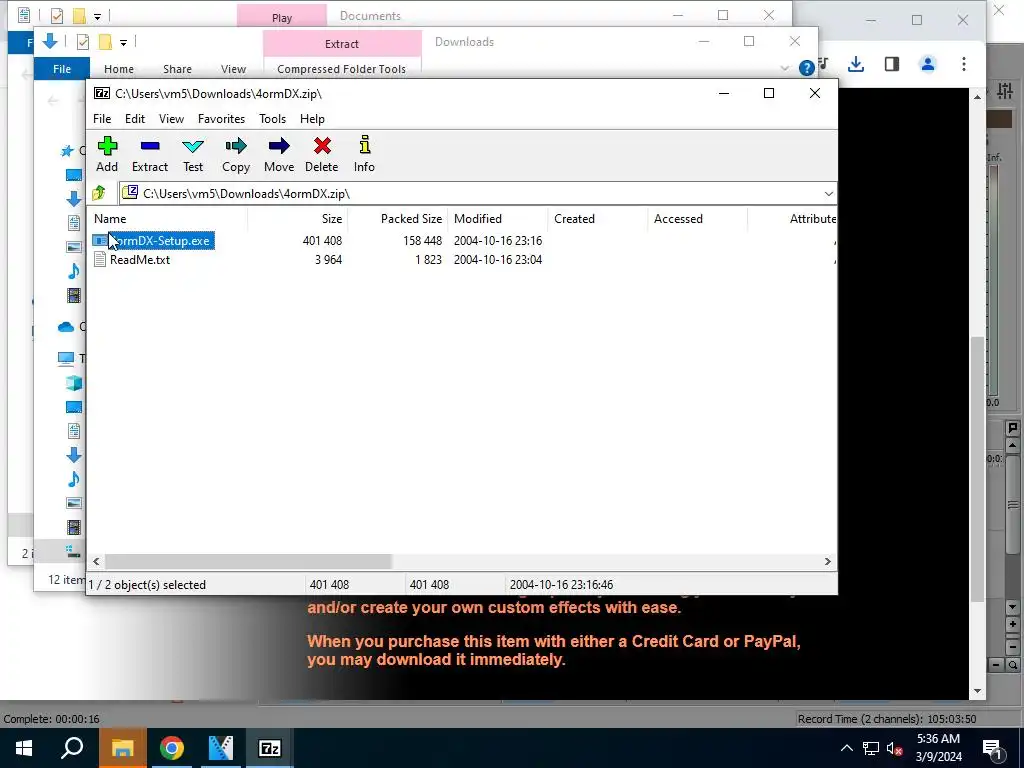Open the Chrome profile avatar icon
The height and width of the screenshot is (768, 1024).
(x=927, y=64)
